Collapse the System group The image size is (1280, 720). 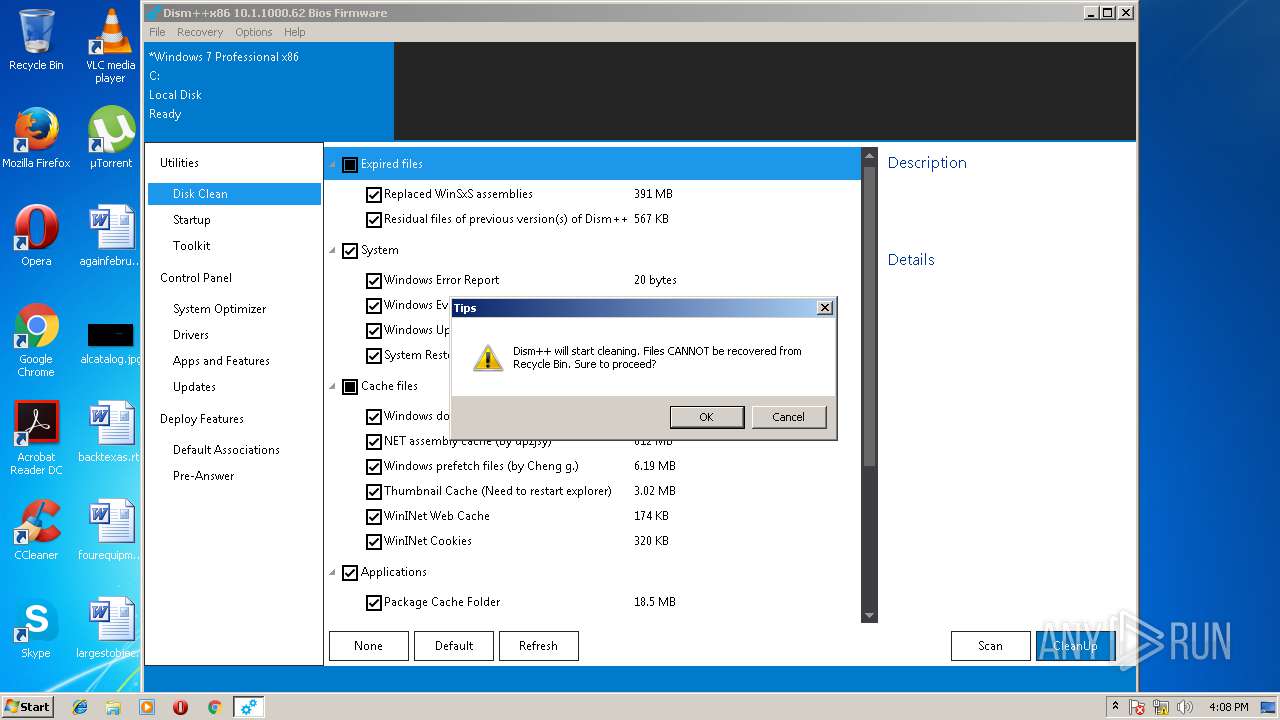(x=333, y=251)
